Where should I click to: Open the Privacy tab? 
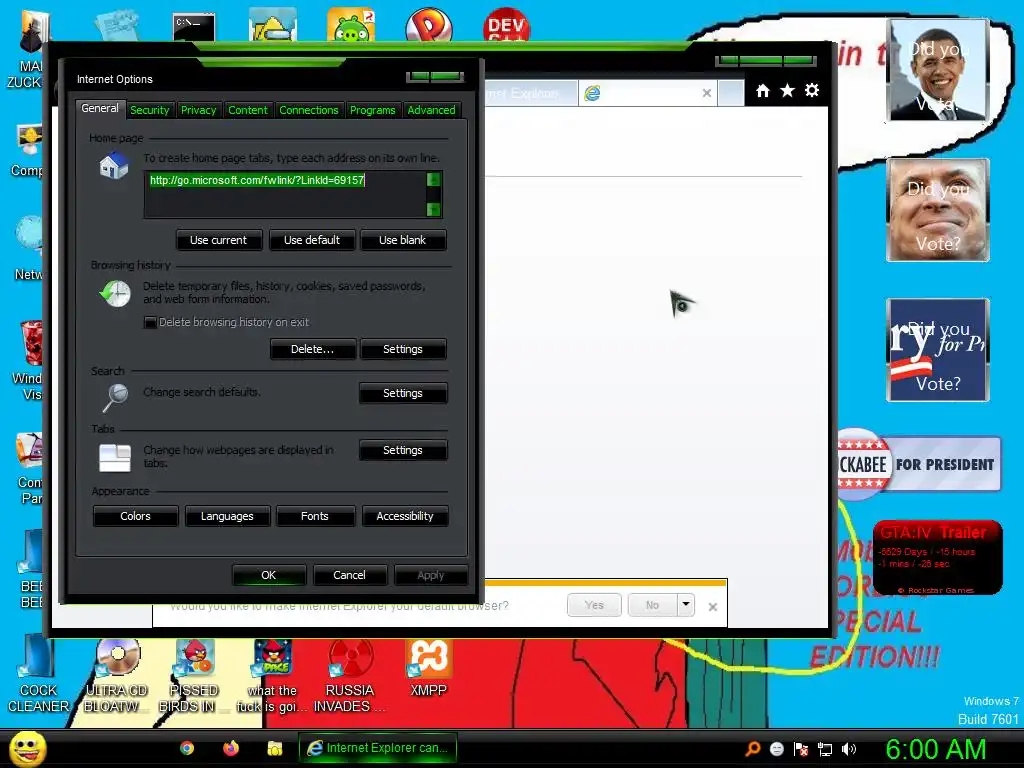point(199,110)
